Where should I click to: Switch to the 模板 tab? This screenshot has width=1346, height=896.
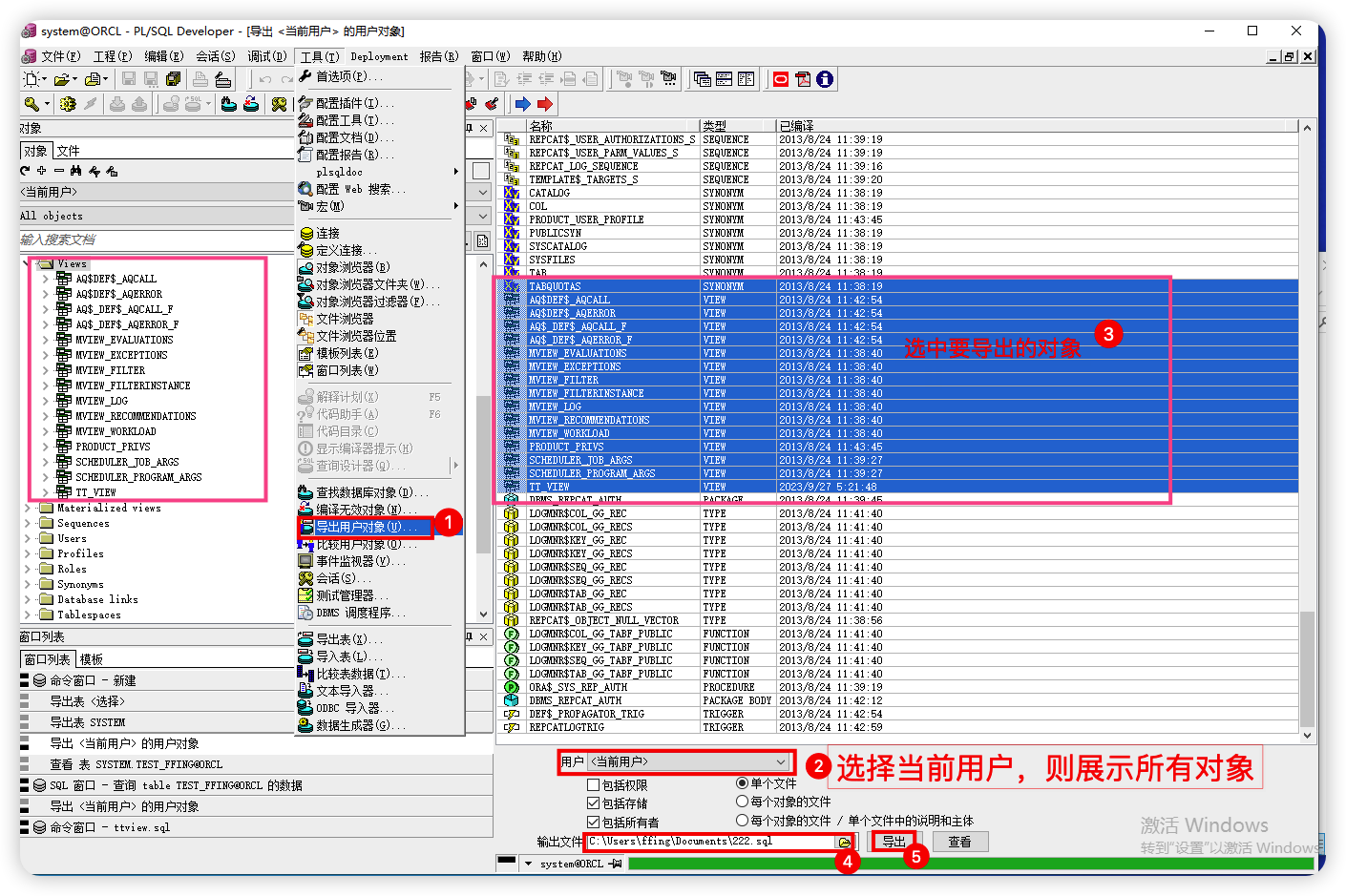coord(92,659)
